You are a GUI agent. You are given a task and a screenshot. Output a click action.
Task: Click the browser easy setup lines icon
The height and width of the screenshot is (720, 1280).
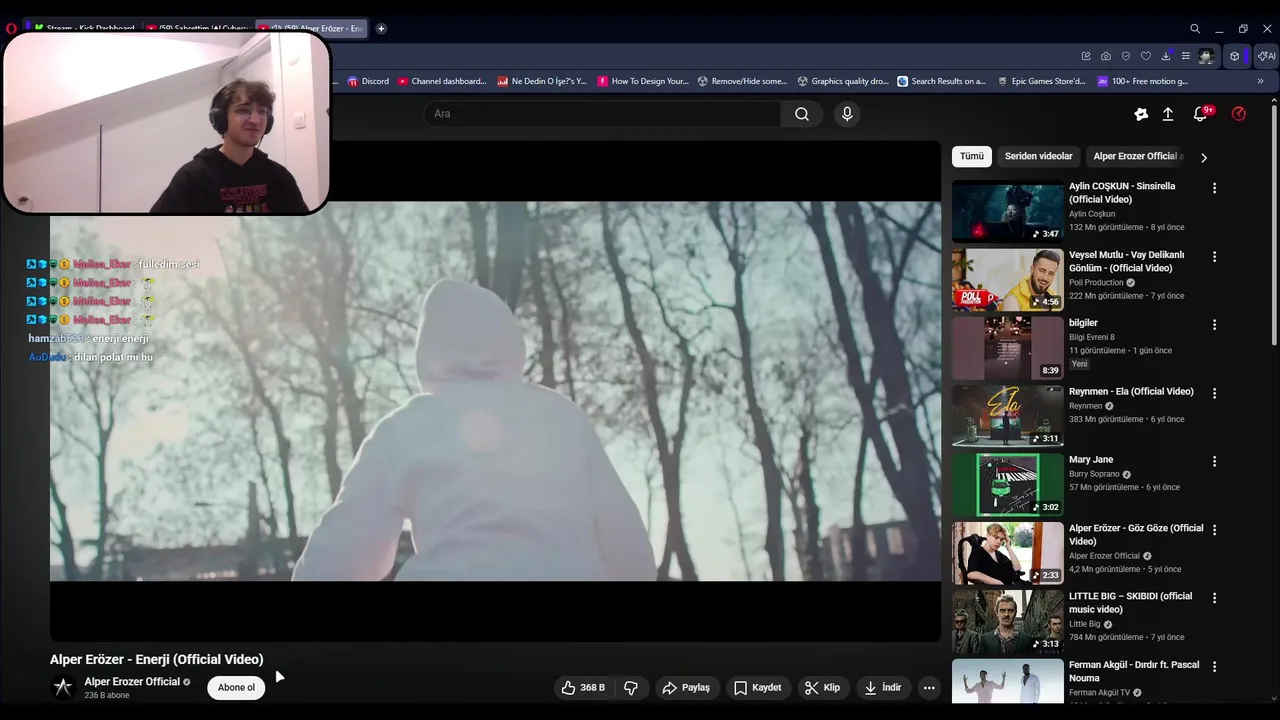[1186, 56]
